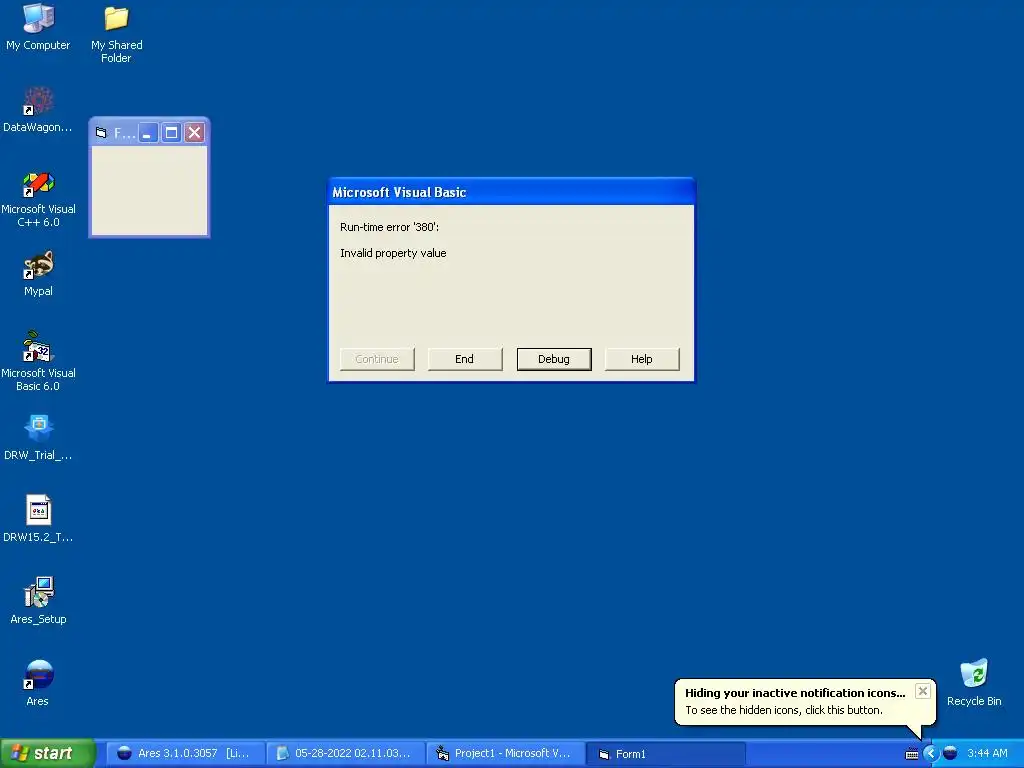Select Microsoft Visual Basic 6.0 shortcut
This screenshot has height=768, width=1024.
pos(38,361)
